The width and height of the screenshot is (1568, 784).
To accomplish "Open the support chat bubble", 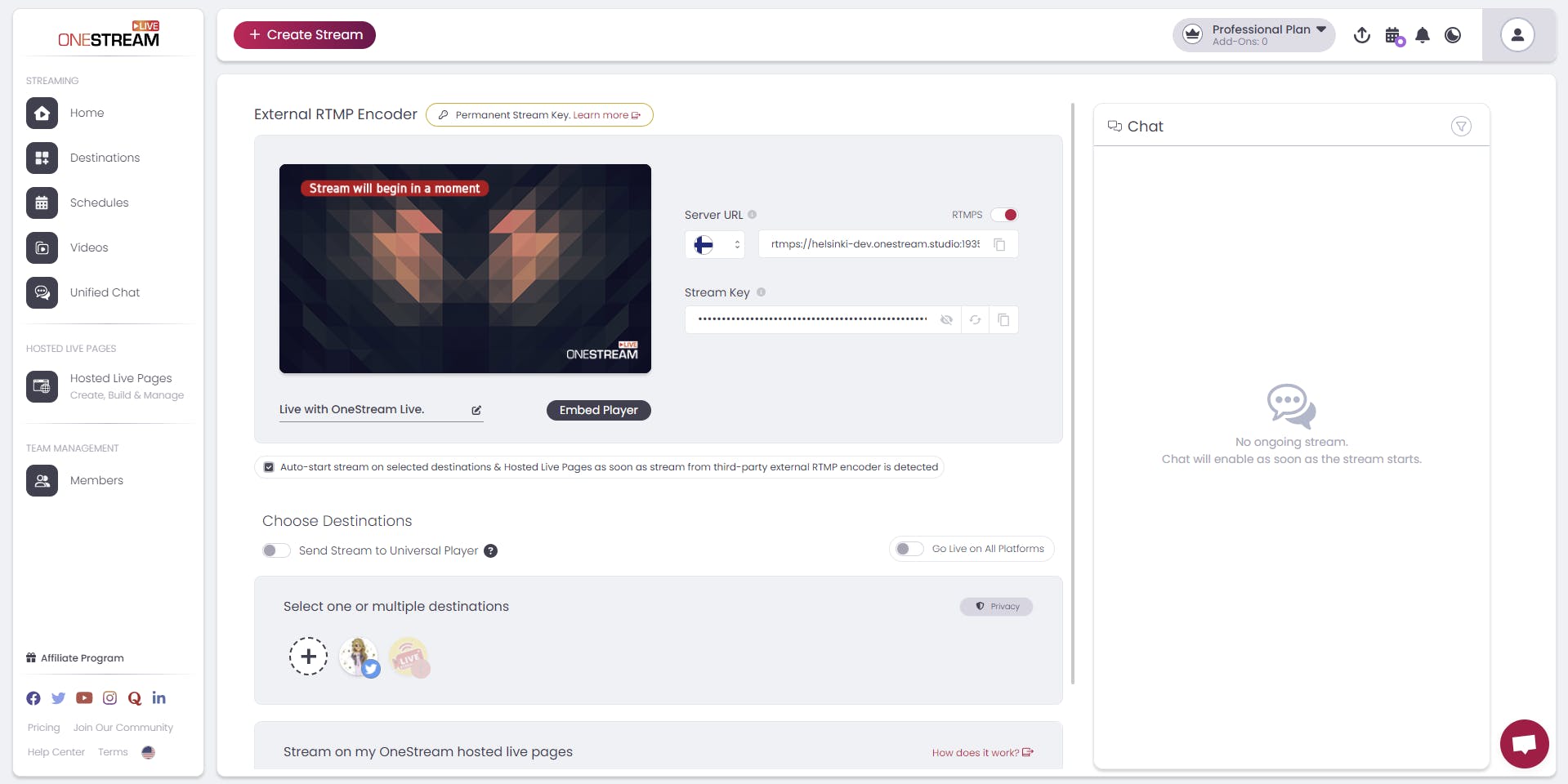I will click(x=1524, y=743).
